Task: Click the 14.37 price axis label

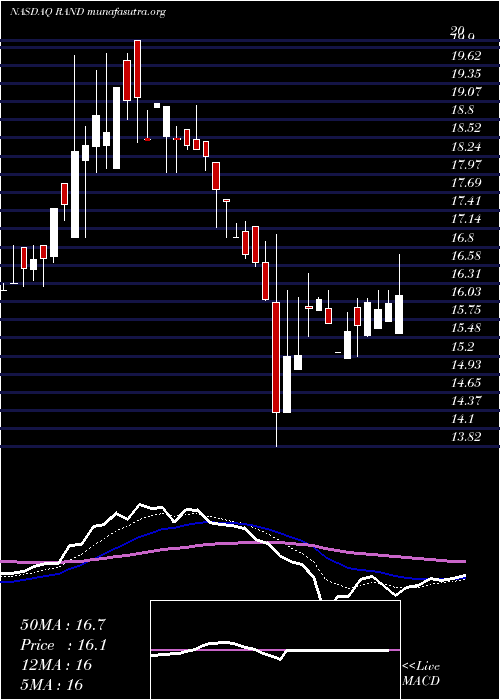Action: pyautogui.click(x=466, y=401)
